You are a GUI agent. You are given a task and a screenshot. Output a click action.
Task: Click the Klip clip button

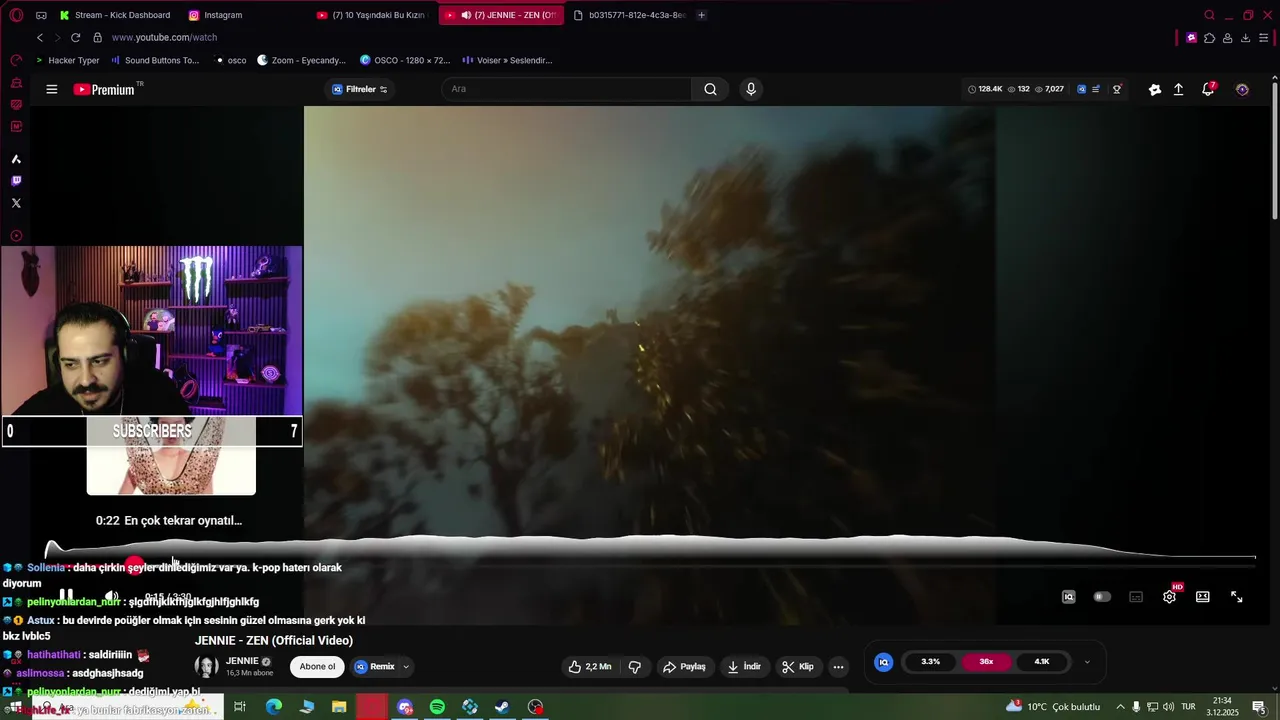(797, 667)
